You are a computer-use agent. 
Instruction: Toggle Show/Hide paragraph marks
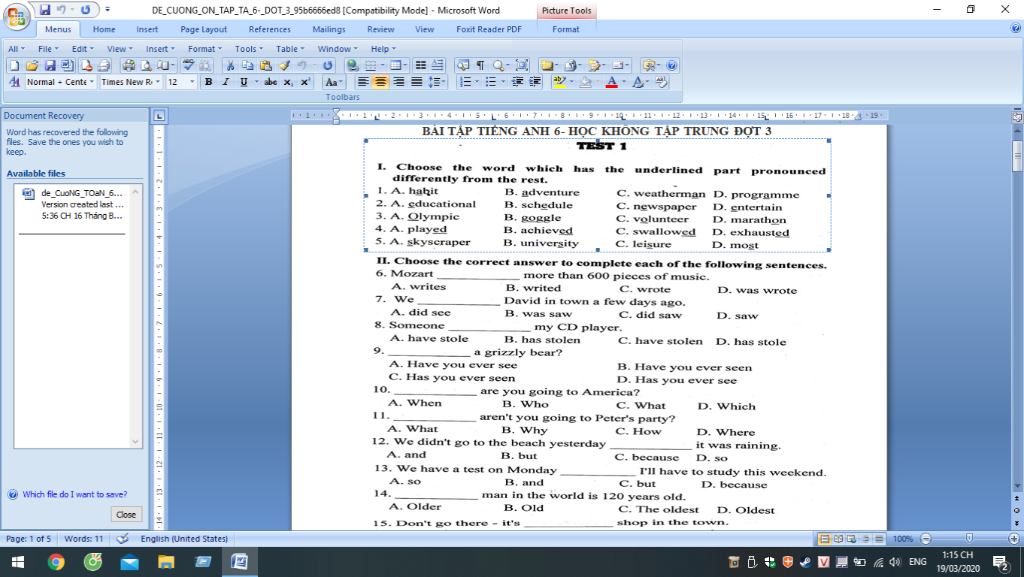click(480, 65)
